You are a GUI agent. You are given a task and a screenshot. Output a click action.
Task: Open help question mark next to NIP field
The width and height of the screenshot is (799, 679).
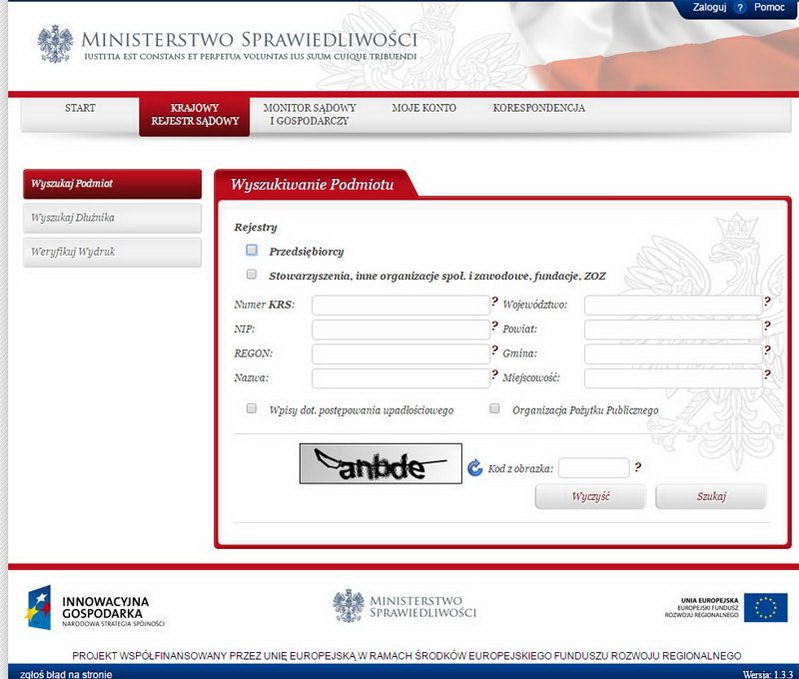[x=494, y=326]
